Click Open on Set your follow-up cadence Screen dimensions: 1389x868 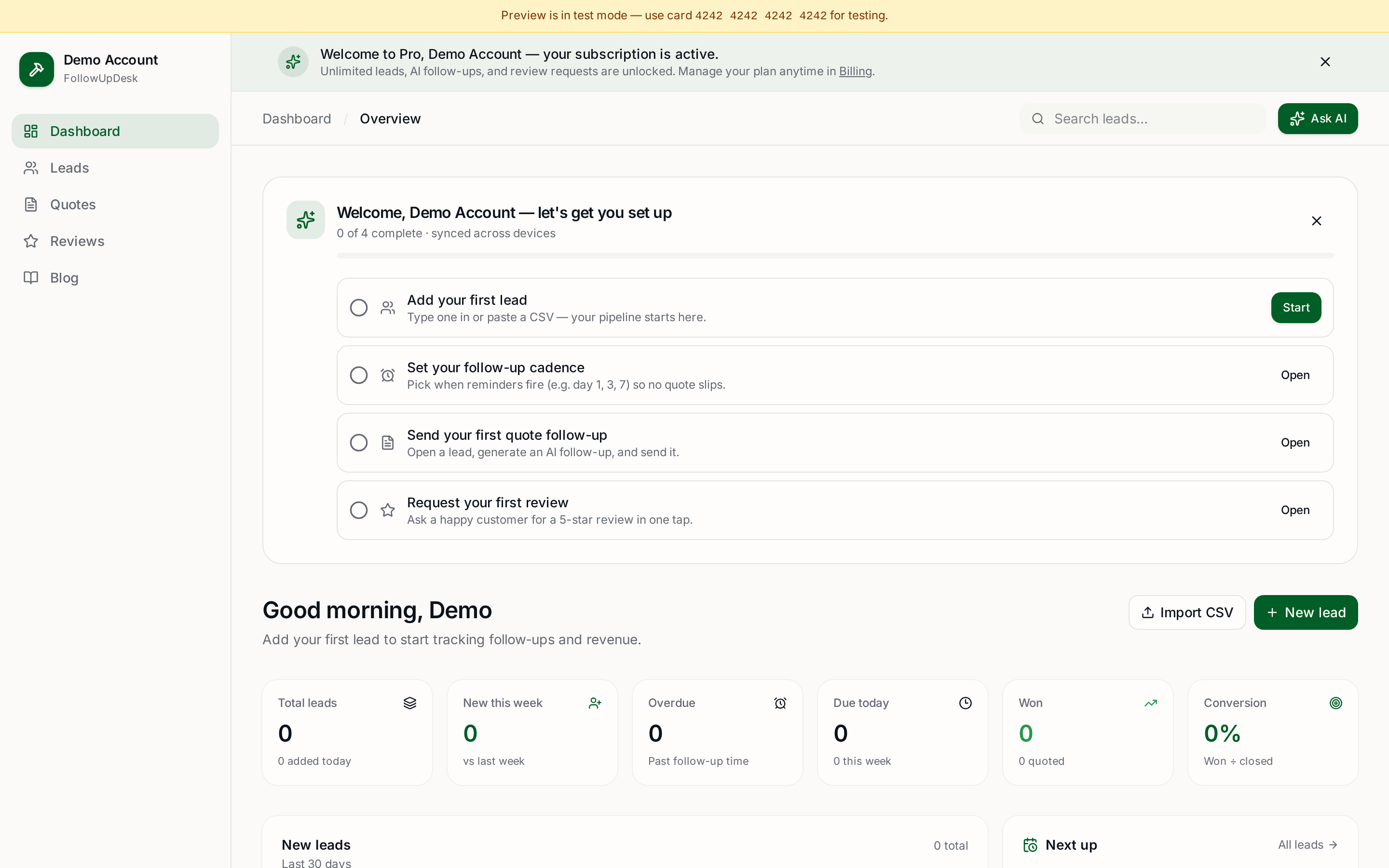(1295, 375)
